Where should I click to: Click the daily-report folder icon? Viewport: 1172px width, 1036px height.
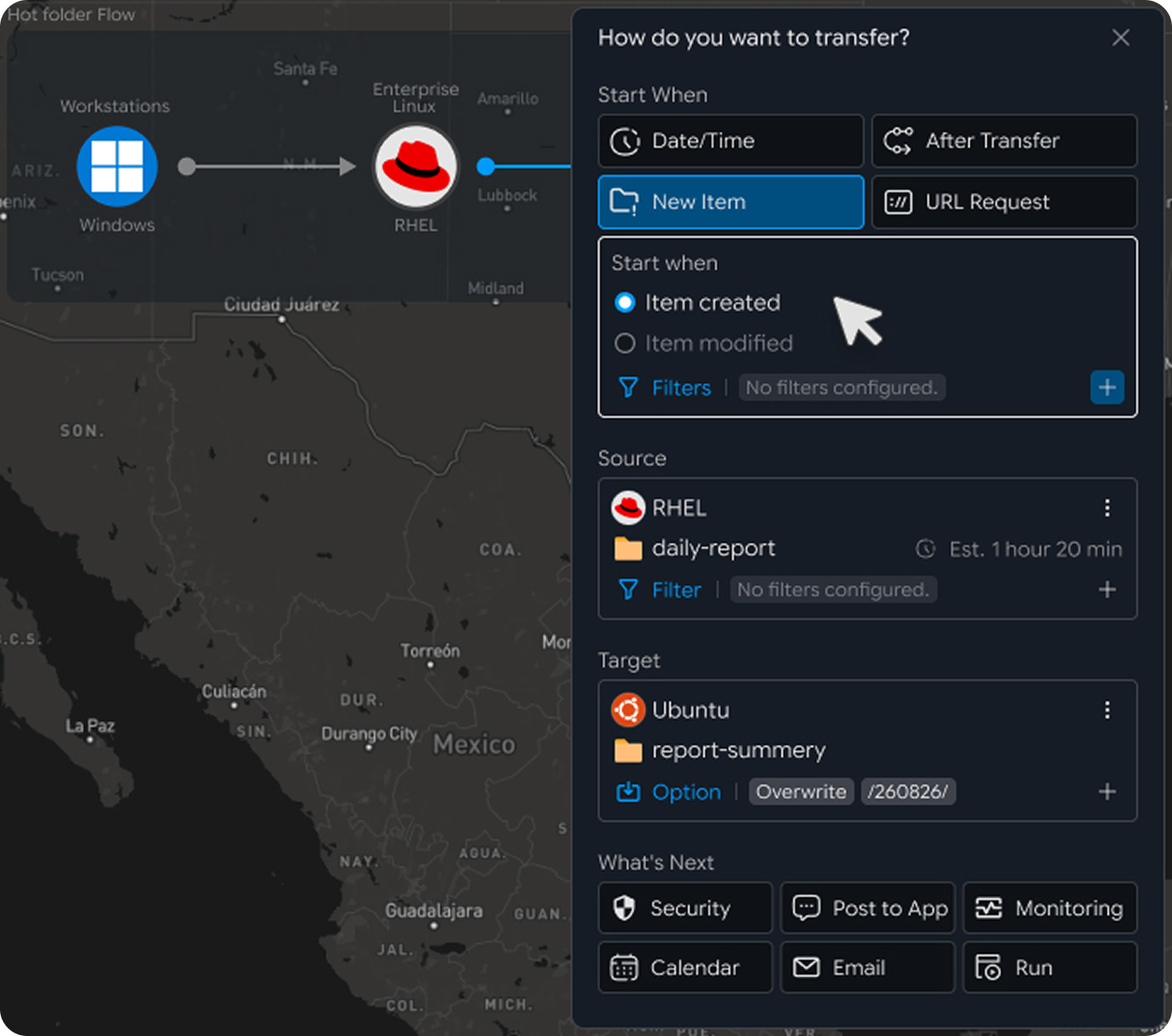pos(628,549)
